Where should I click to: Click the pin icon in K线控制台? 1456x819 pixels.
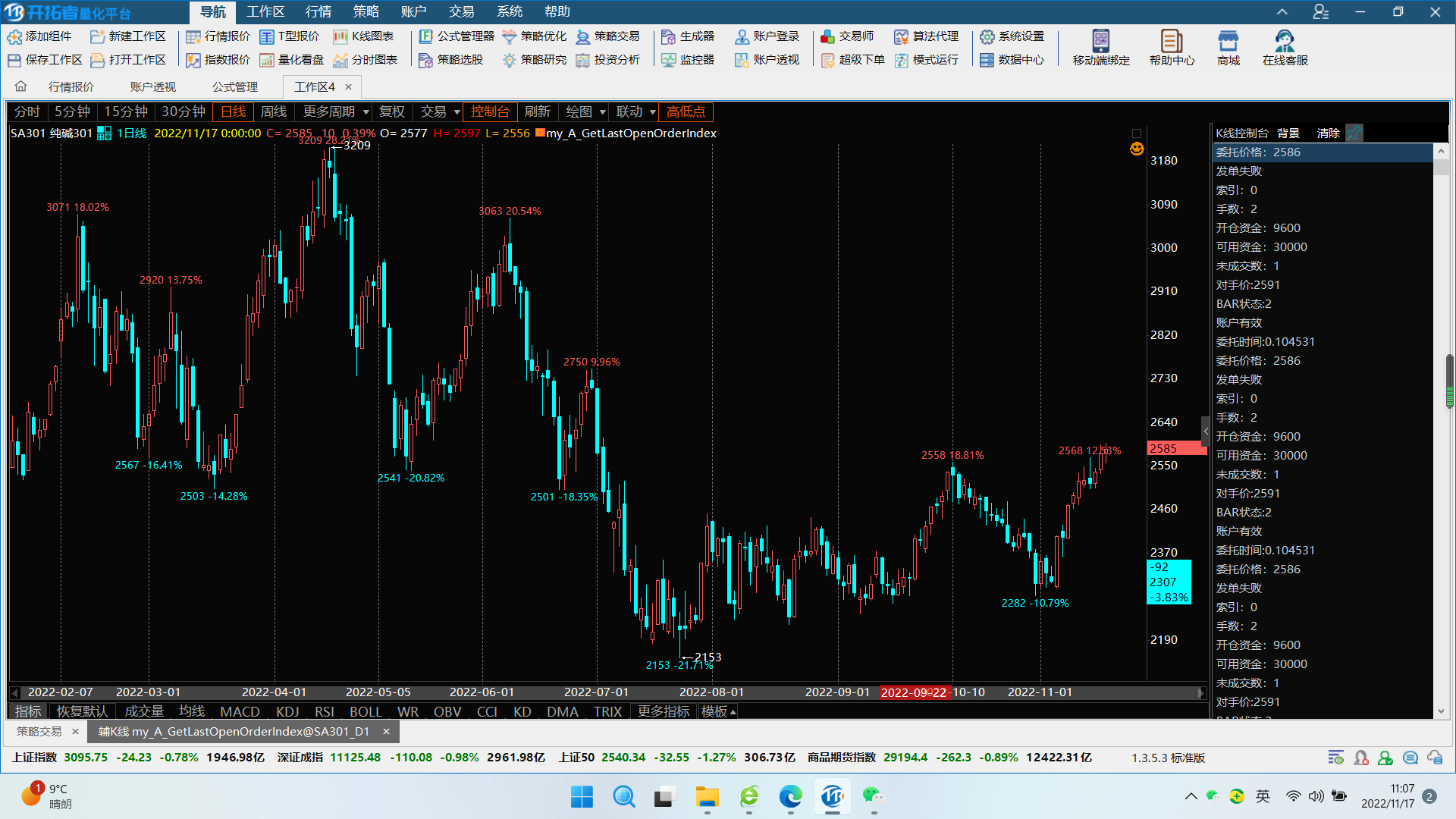coord(1354,133)
